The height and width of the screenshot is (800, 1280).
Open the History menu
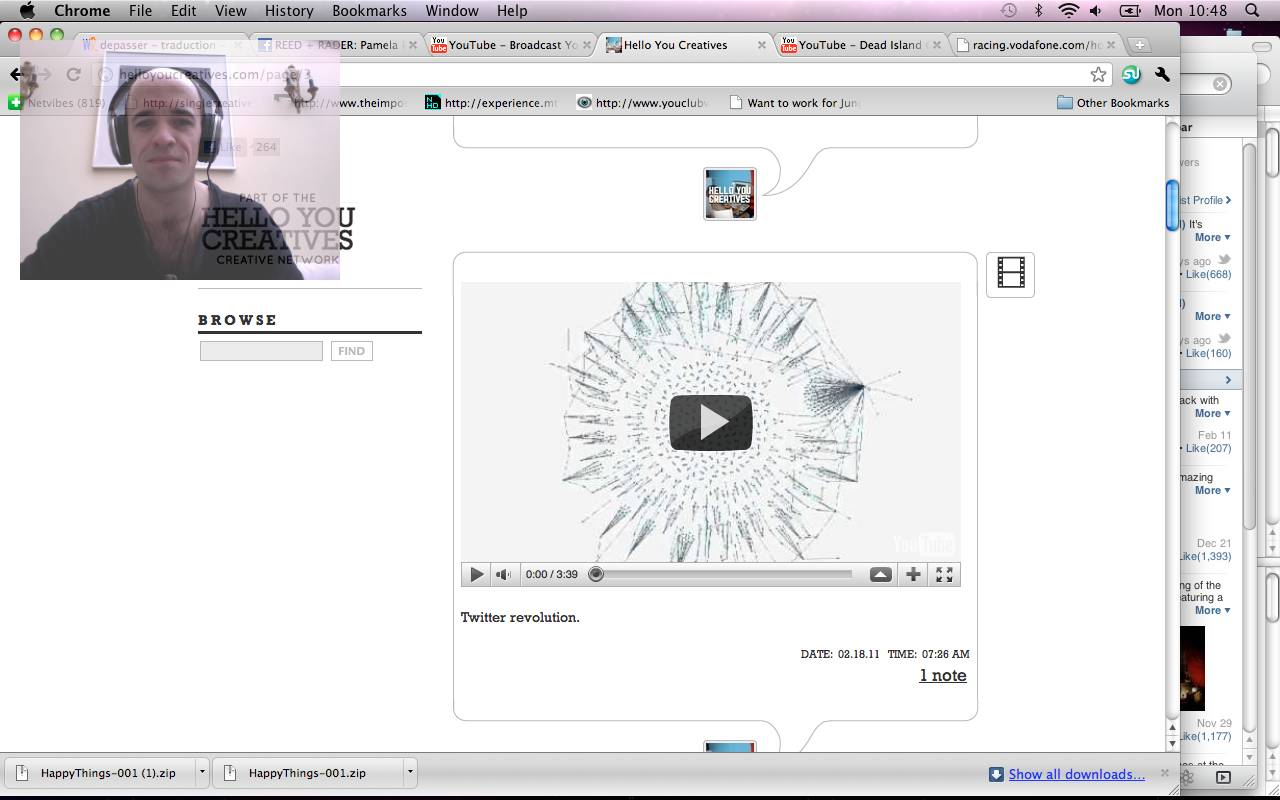[x=289, y=11]
